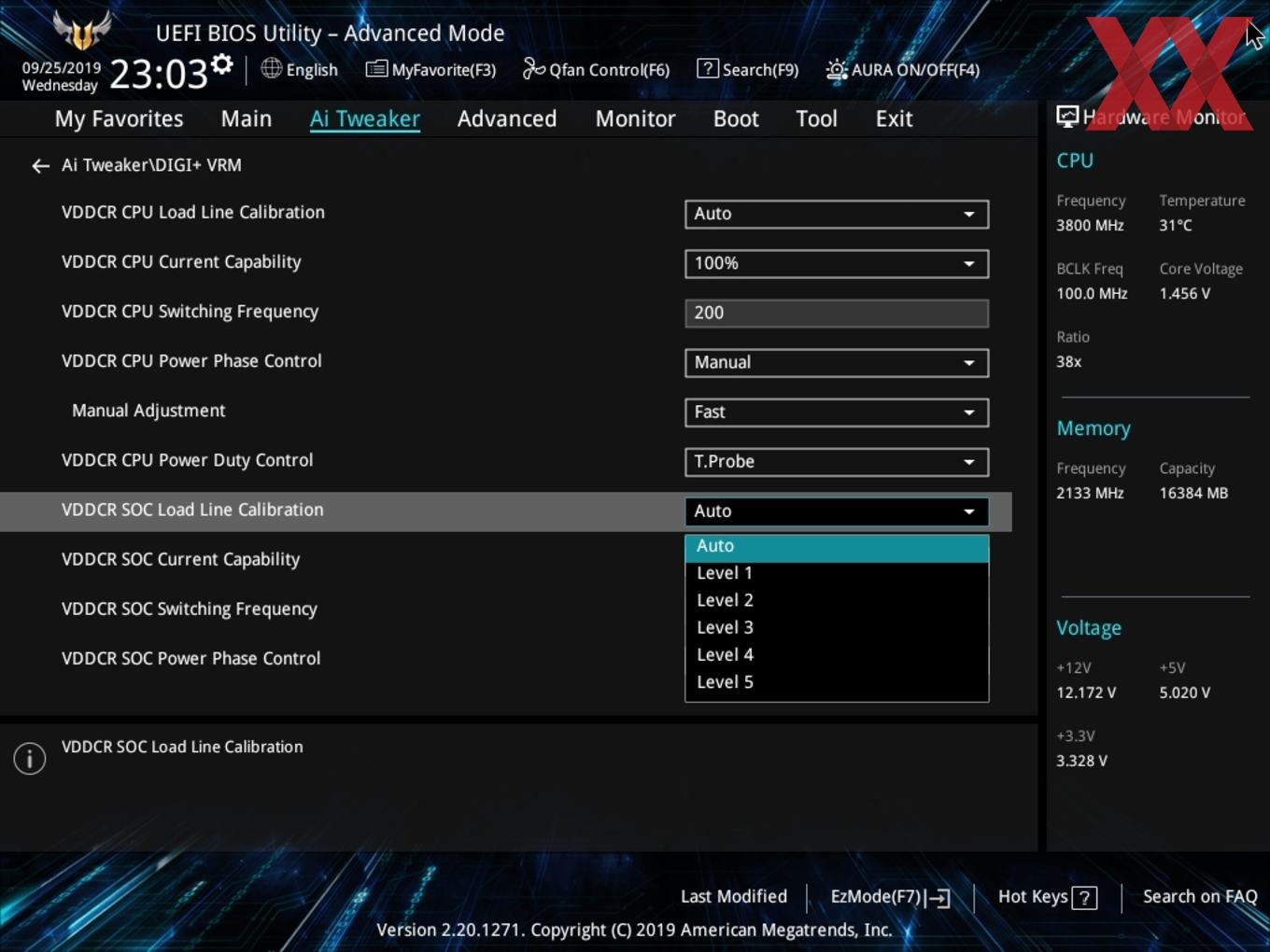Click BCLK Freq value 100.0 MHz

1092,294
